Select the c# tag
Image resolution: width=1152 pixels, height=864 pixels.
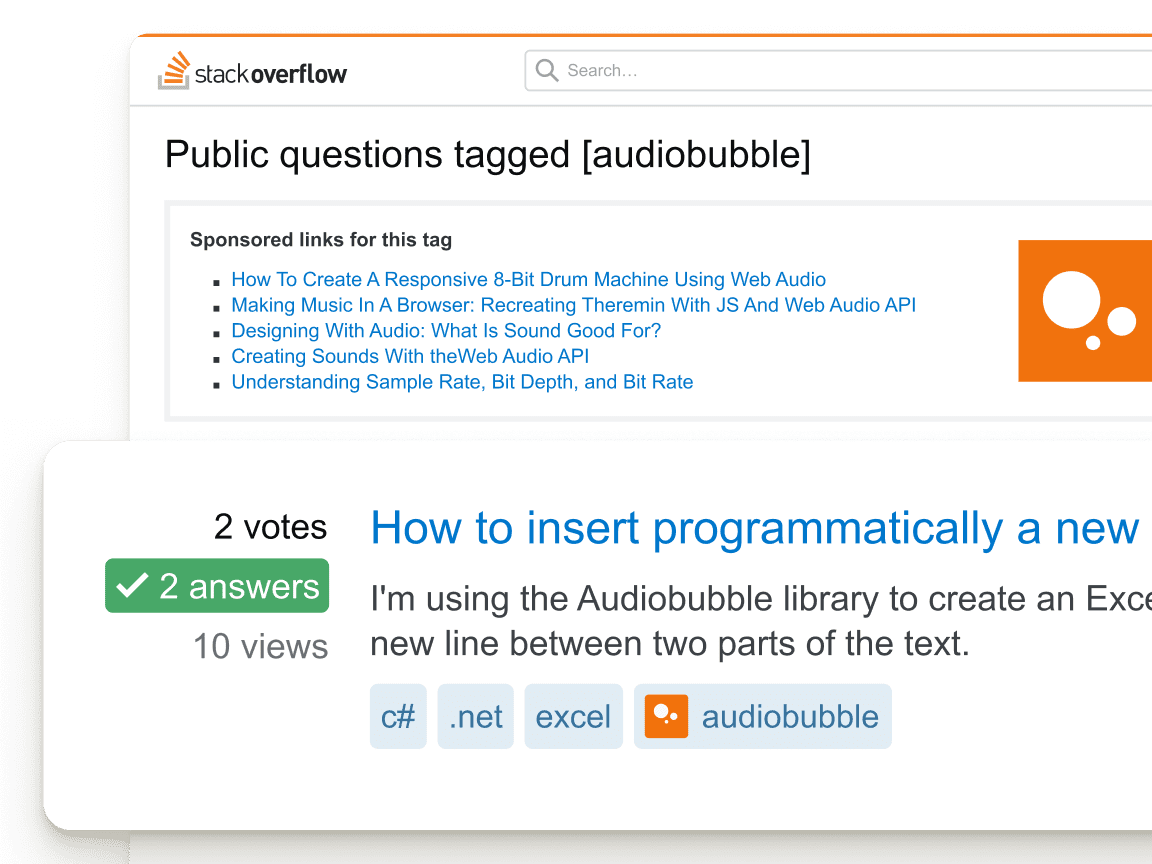[x=398, y=716]
